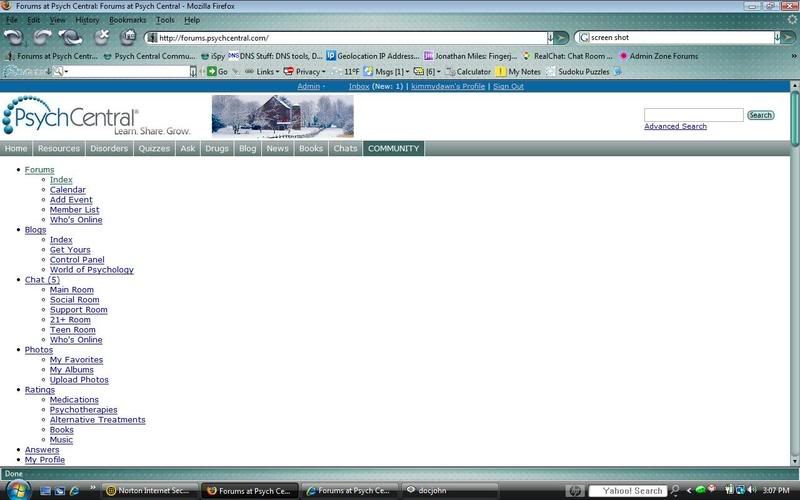Screen dimensions: 800x500
Task: Click the PsychCentral logo
Action: tap(96, 116)
